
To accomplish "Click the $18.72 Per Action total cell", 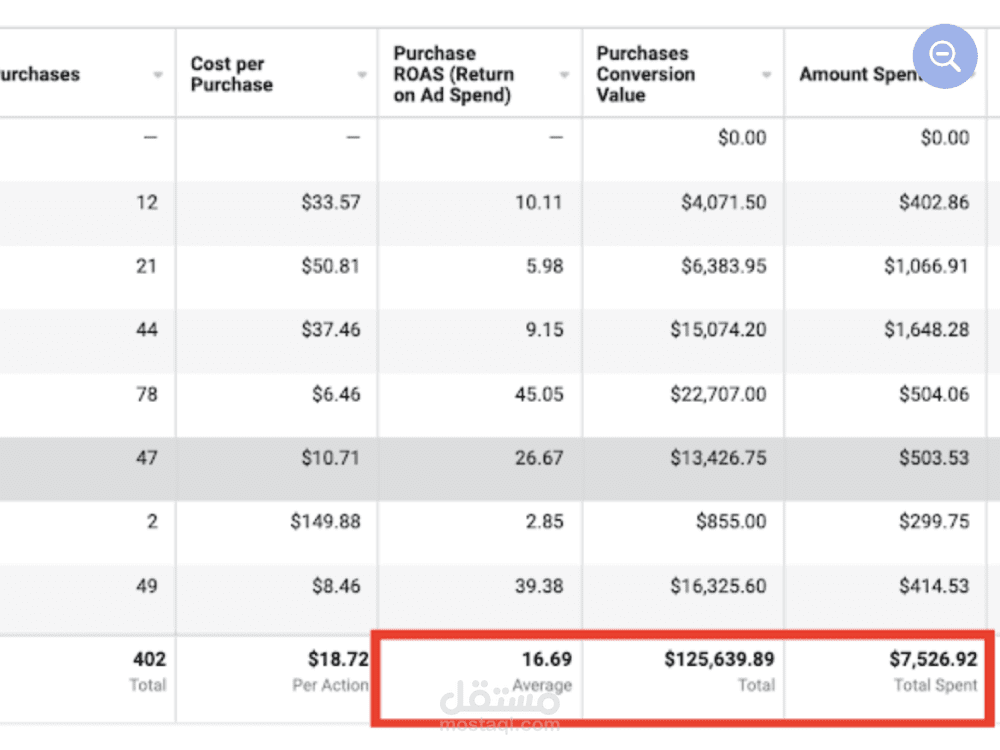I will 338,659.
